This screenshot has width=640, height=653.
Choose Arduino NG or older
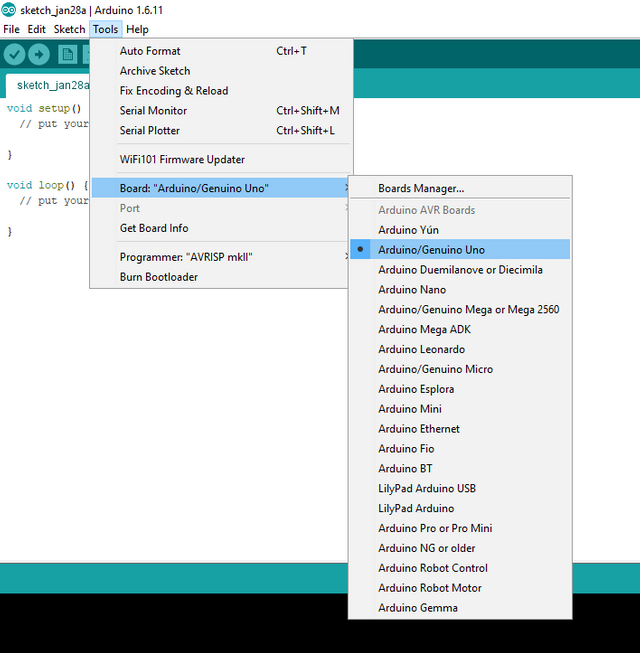tap(460, 548)
